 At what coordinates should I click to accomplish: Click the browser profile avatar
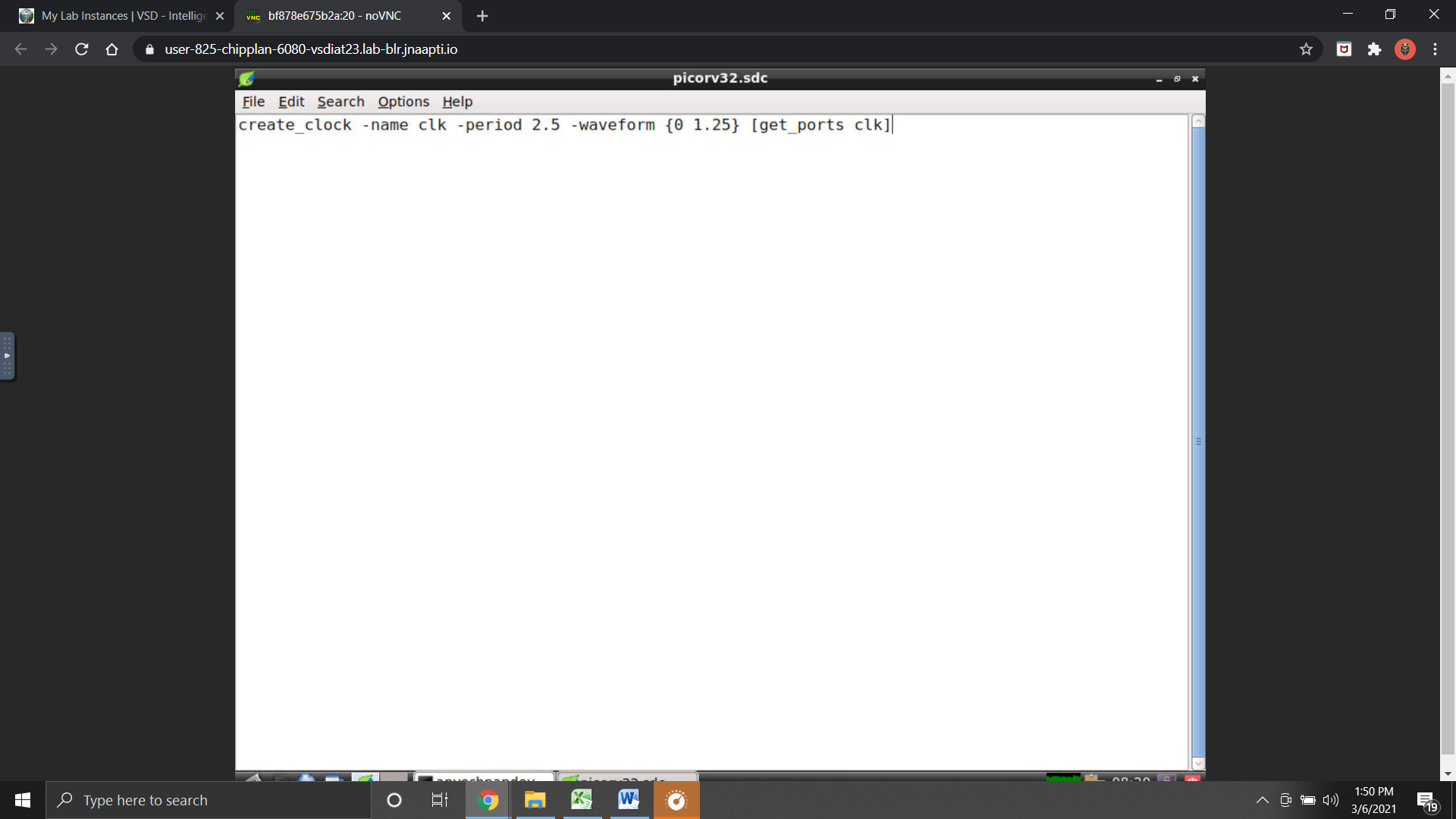click(1405, 49)
